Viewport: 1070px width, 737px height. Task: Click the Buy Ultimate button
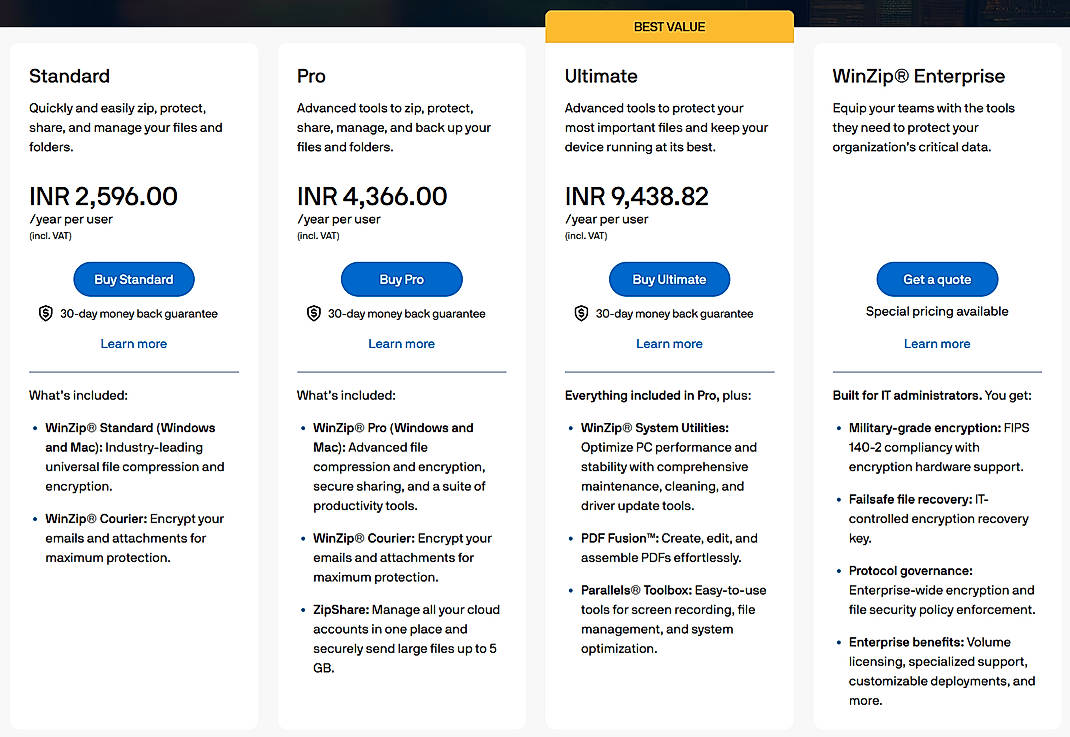click(x=669, y=279)
